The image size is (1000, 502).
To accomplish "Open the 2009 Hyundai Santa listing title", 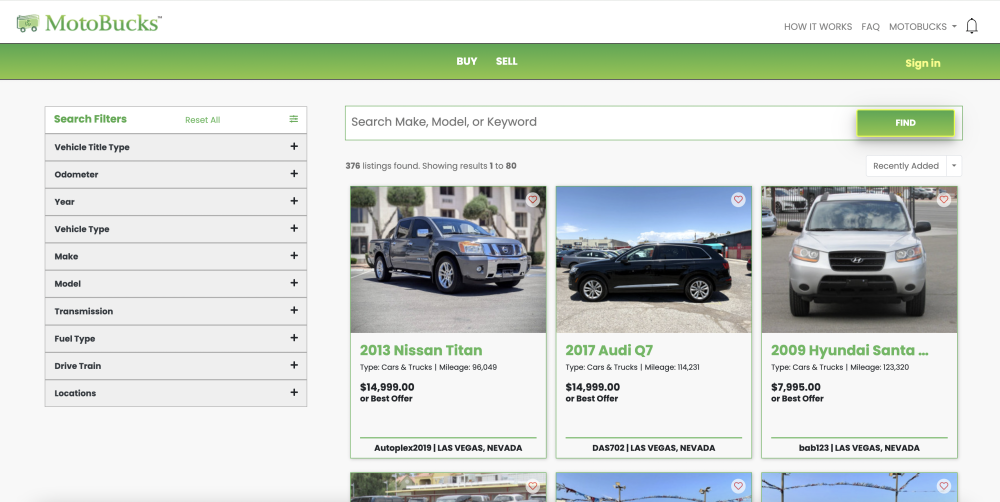I will pos(849,350).
